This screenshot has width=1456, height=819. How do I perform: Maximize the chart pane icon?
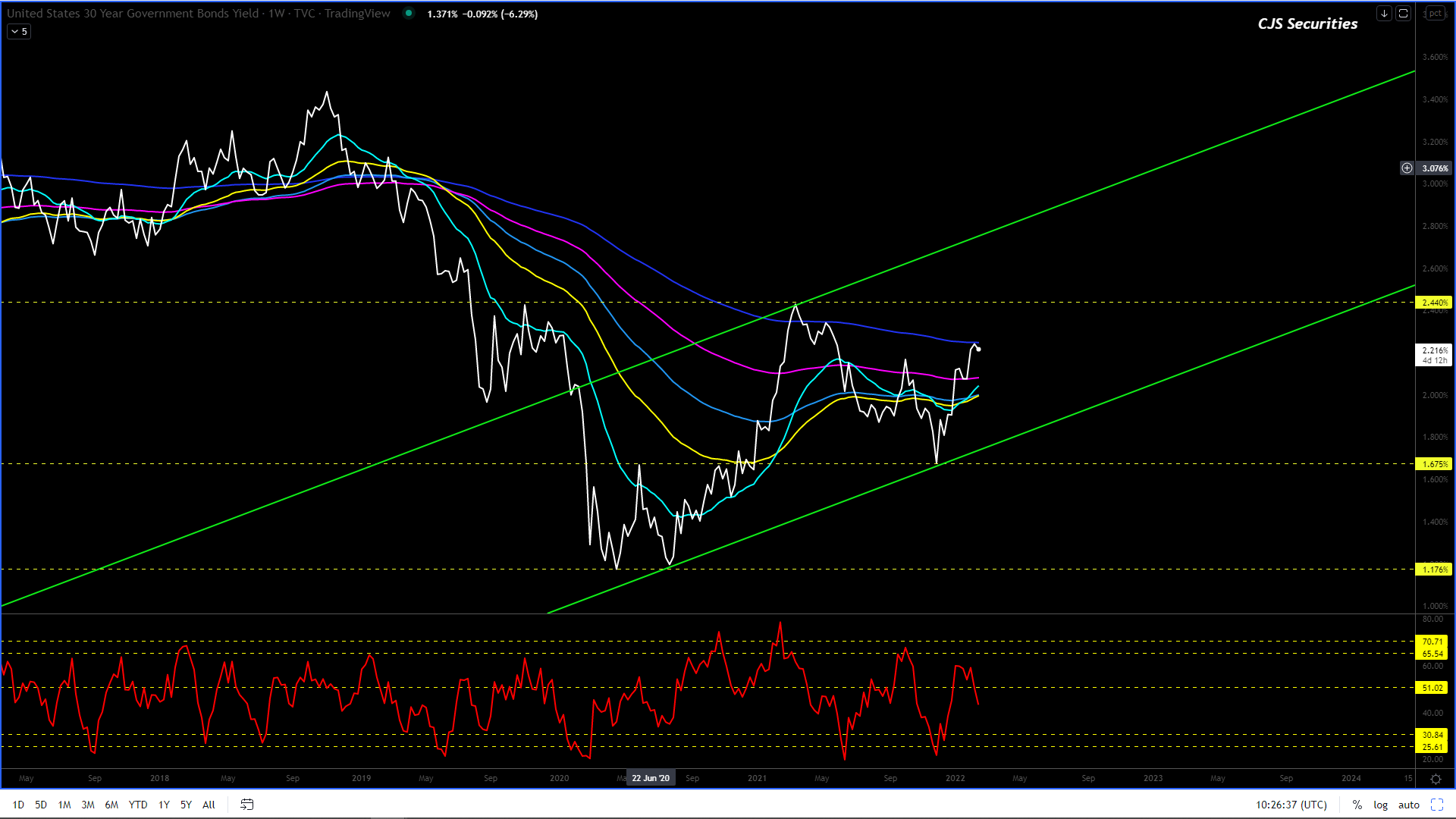click(1403, 14)
